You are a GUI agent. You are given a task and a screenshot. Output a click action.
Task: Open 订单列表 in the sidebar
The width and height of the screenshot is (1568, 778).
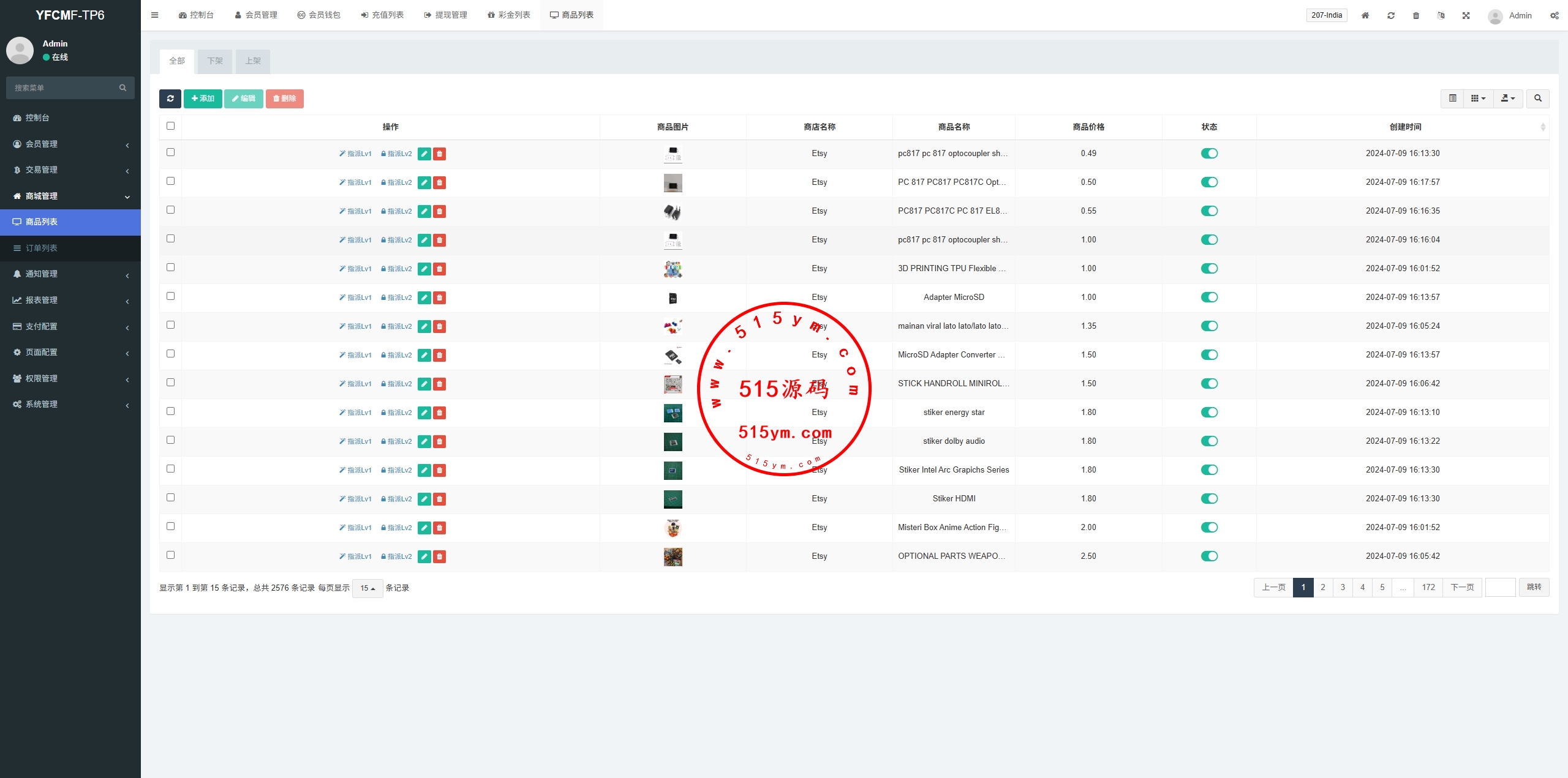tap(42, 248)
